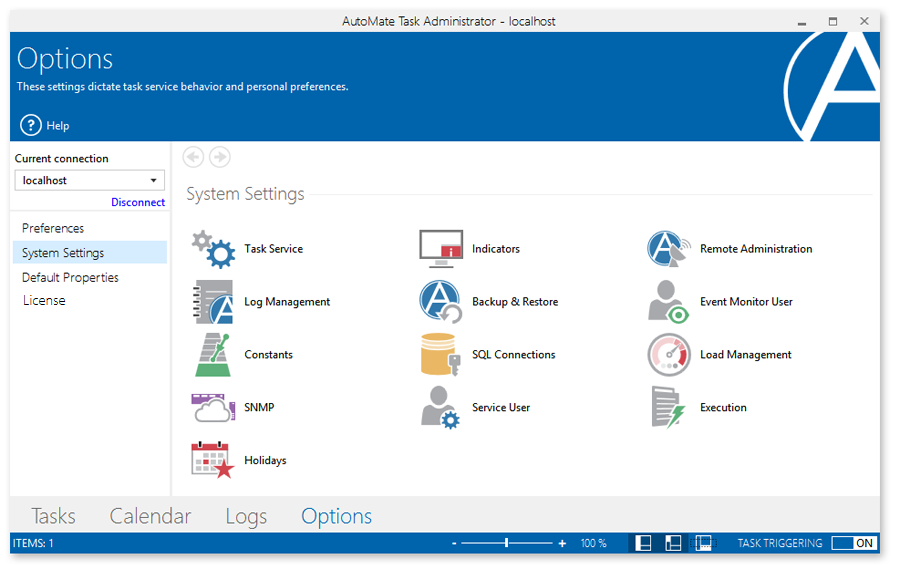The width and height of the screenshot is (900, 569).
Task: Click the 100 % zoom value
Action: point(593,543)
